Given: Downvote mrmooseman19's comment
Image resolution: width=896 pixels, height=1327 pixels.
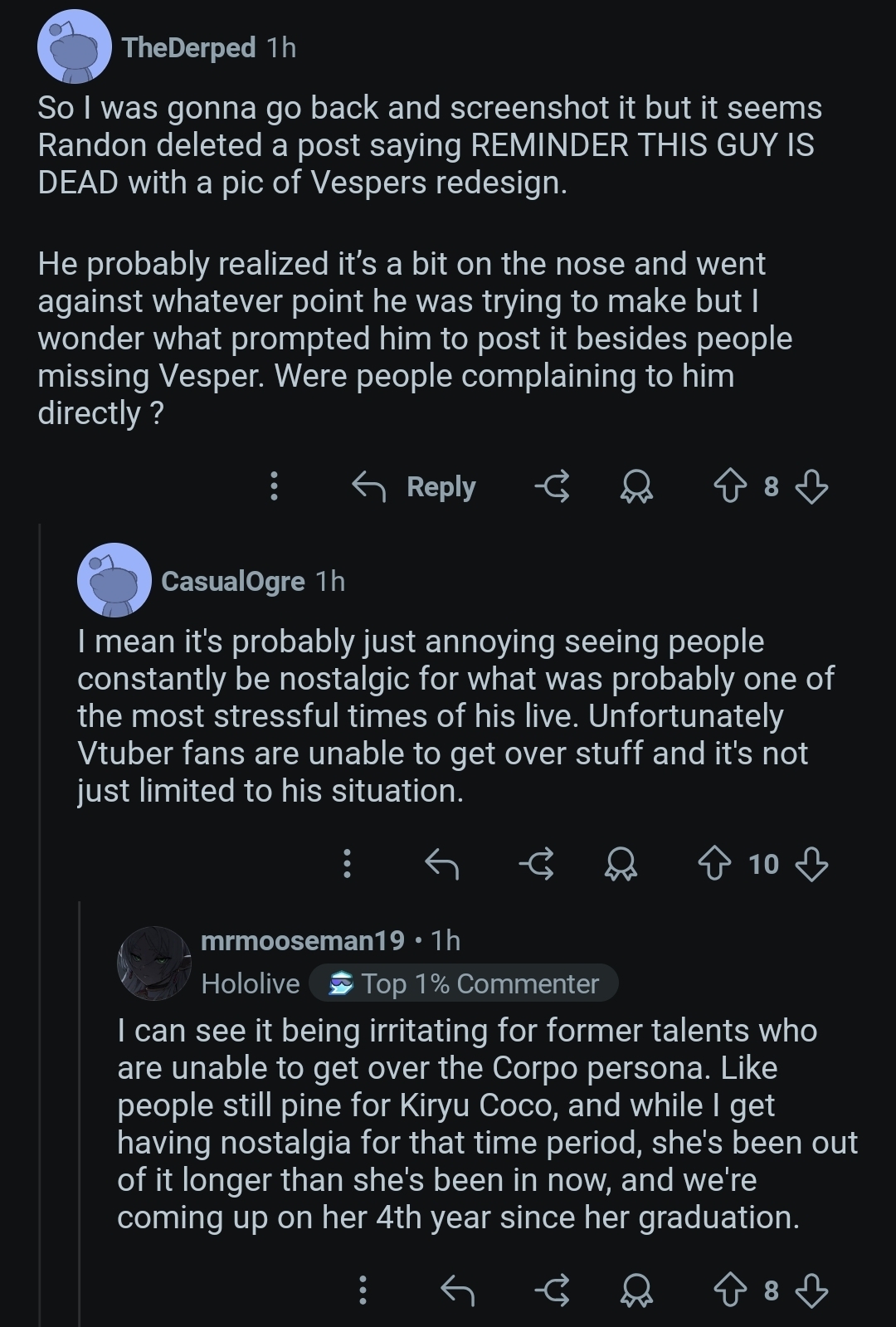Looking at the screenshot, I should coord(811,1290).
